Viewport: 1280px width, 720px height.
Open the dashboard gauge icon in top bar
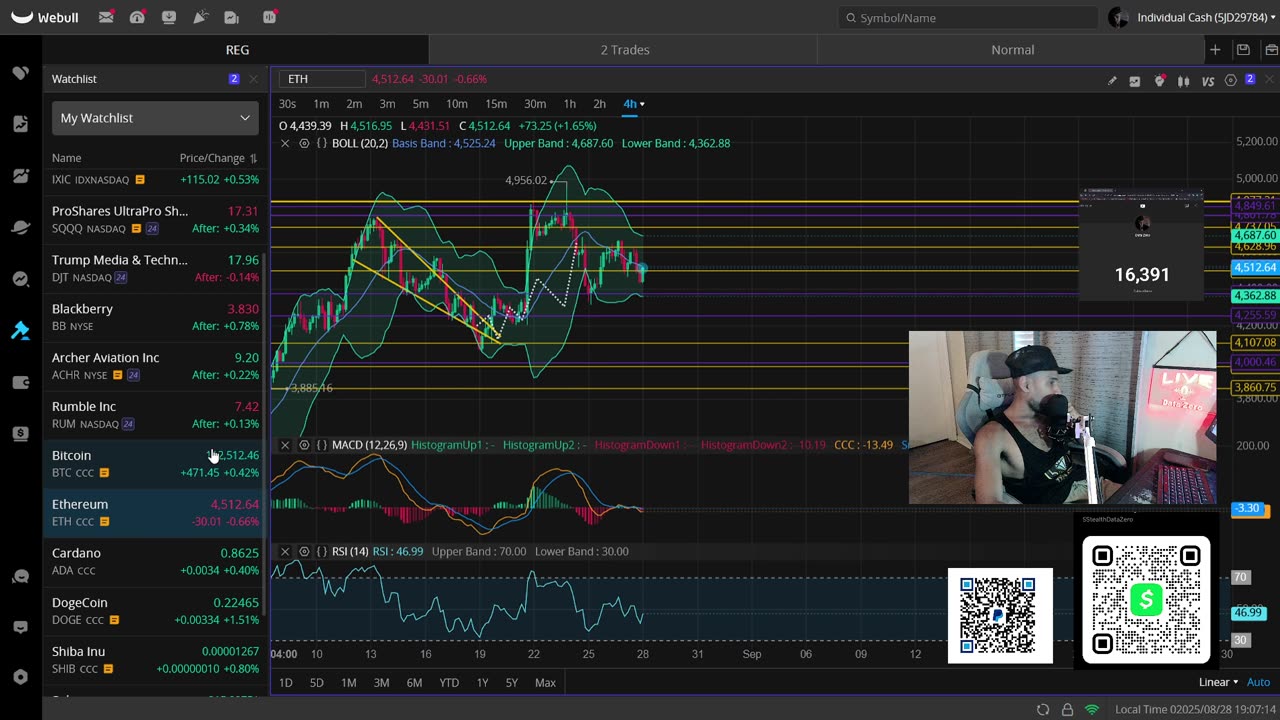tap(137, 17)
